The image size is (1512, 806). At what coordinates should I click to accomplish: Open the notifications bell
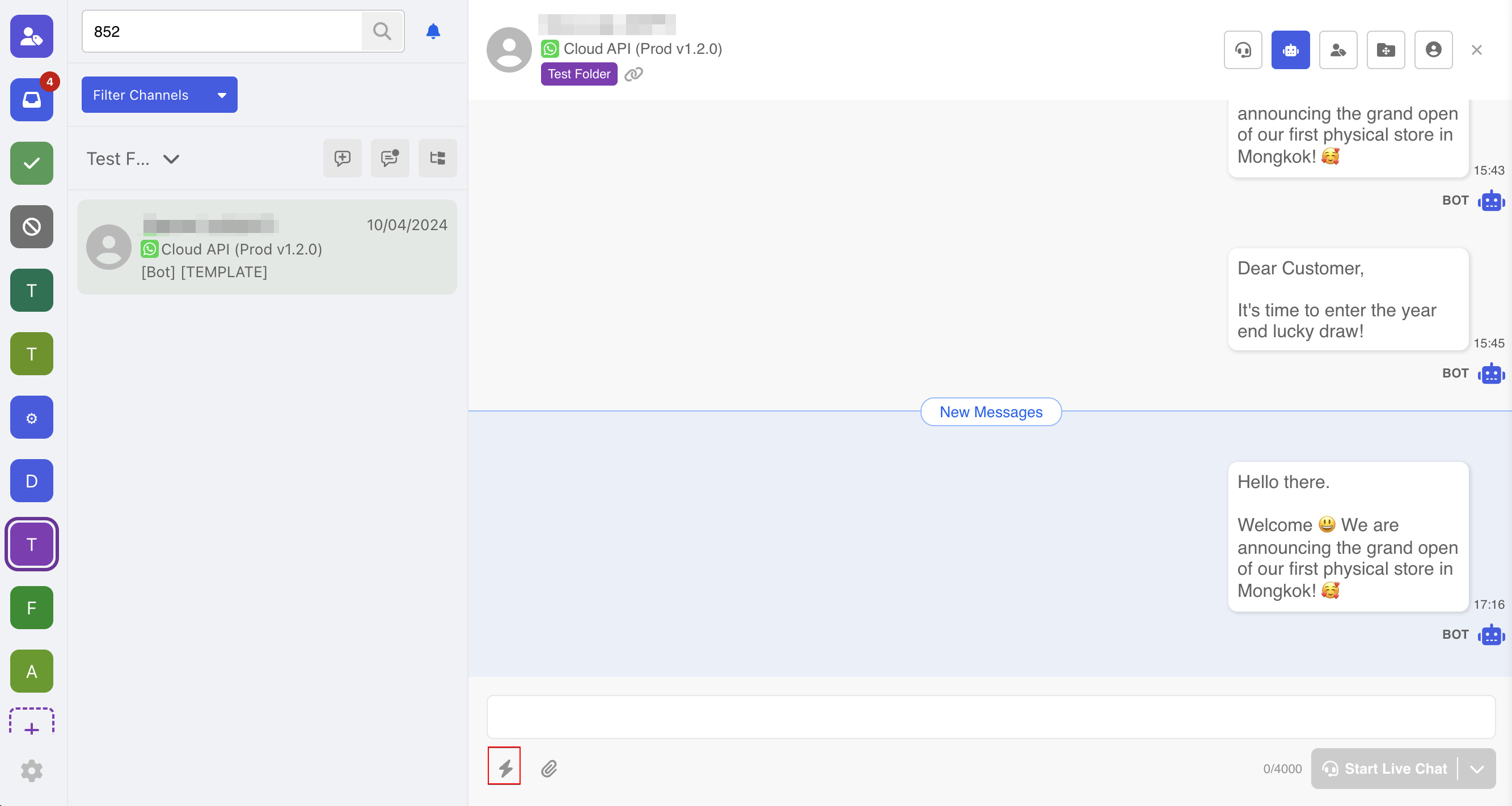pos(433,31)
